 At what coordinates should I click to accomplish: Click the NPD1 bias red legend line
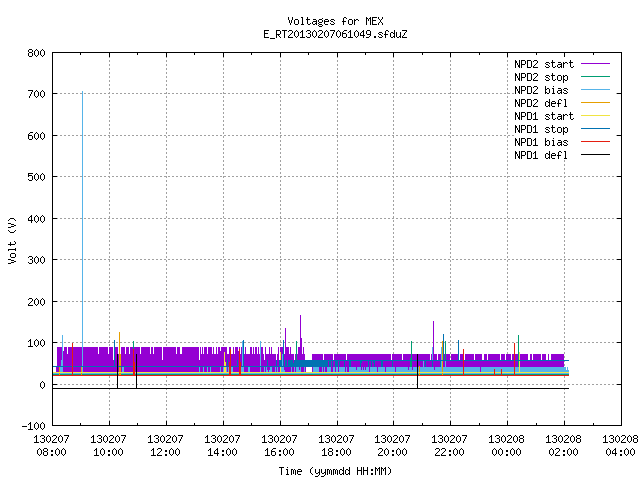[595, 142]
